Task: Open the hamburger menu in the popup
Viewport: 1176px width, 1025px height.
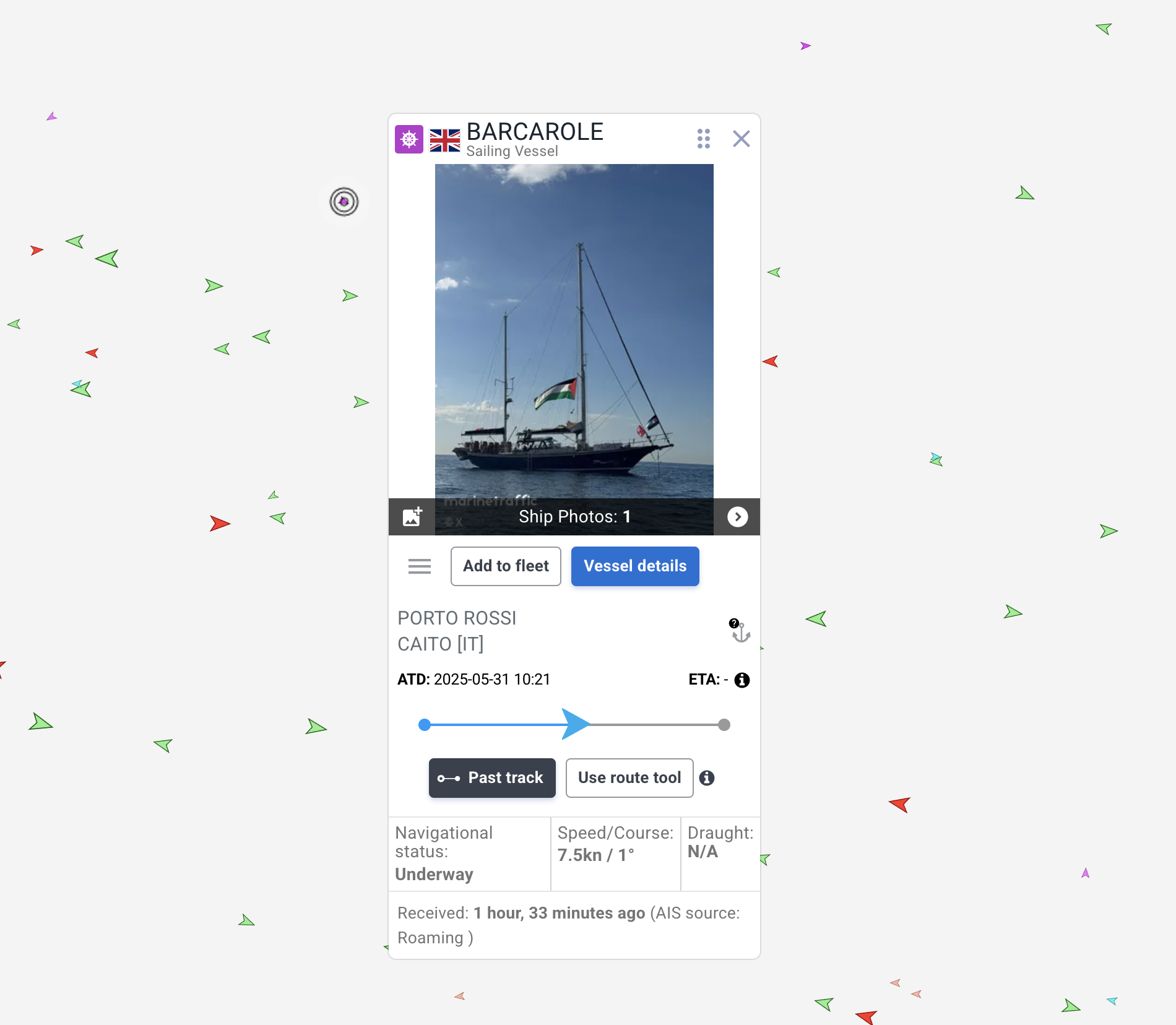Action: tap(420, 566)
